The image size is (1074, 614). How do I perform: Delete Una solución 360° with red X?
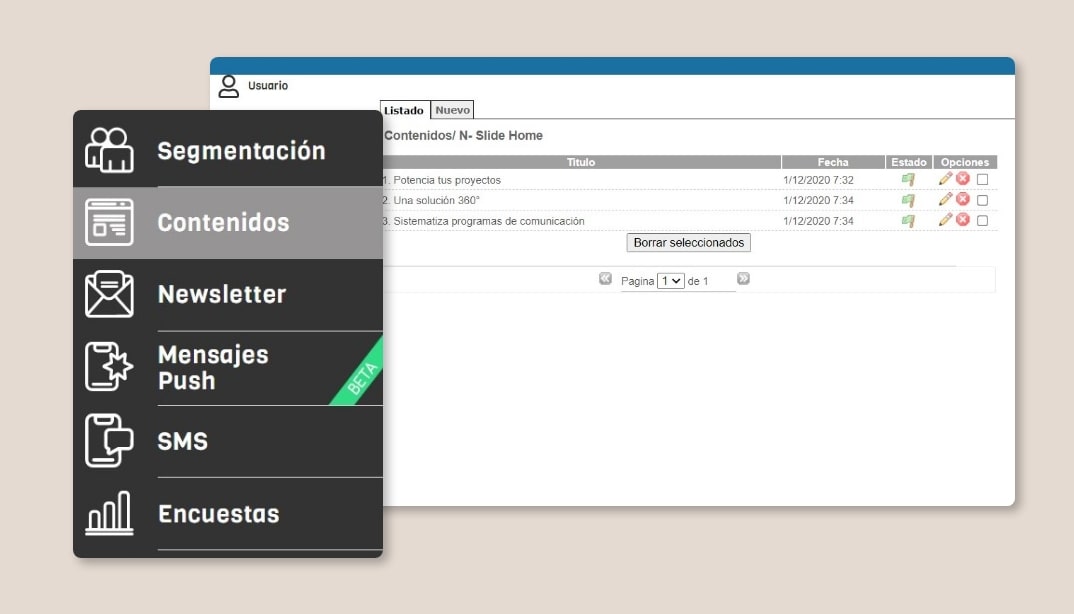(963, 199)
